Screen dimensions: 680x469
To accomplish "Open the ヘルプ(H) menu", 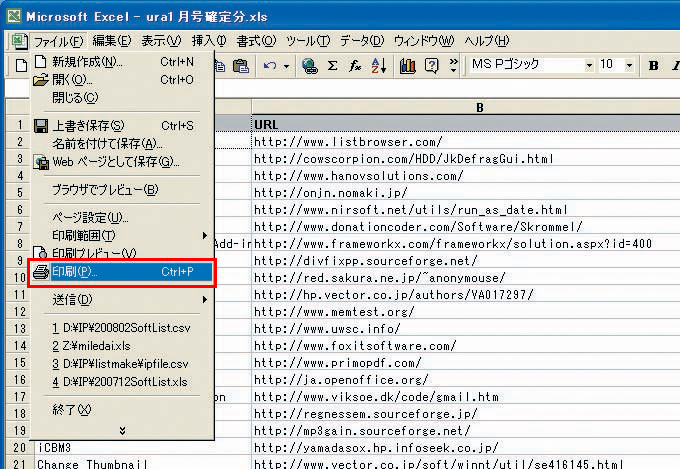I will (x=487, y=41).
